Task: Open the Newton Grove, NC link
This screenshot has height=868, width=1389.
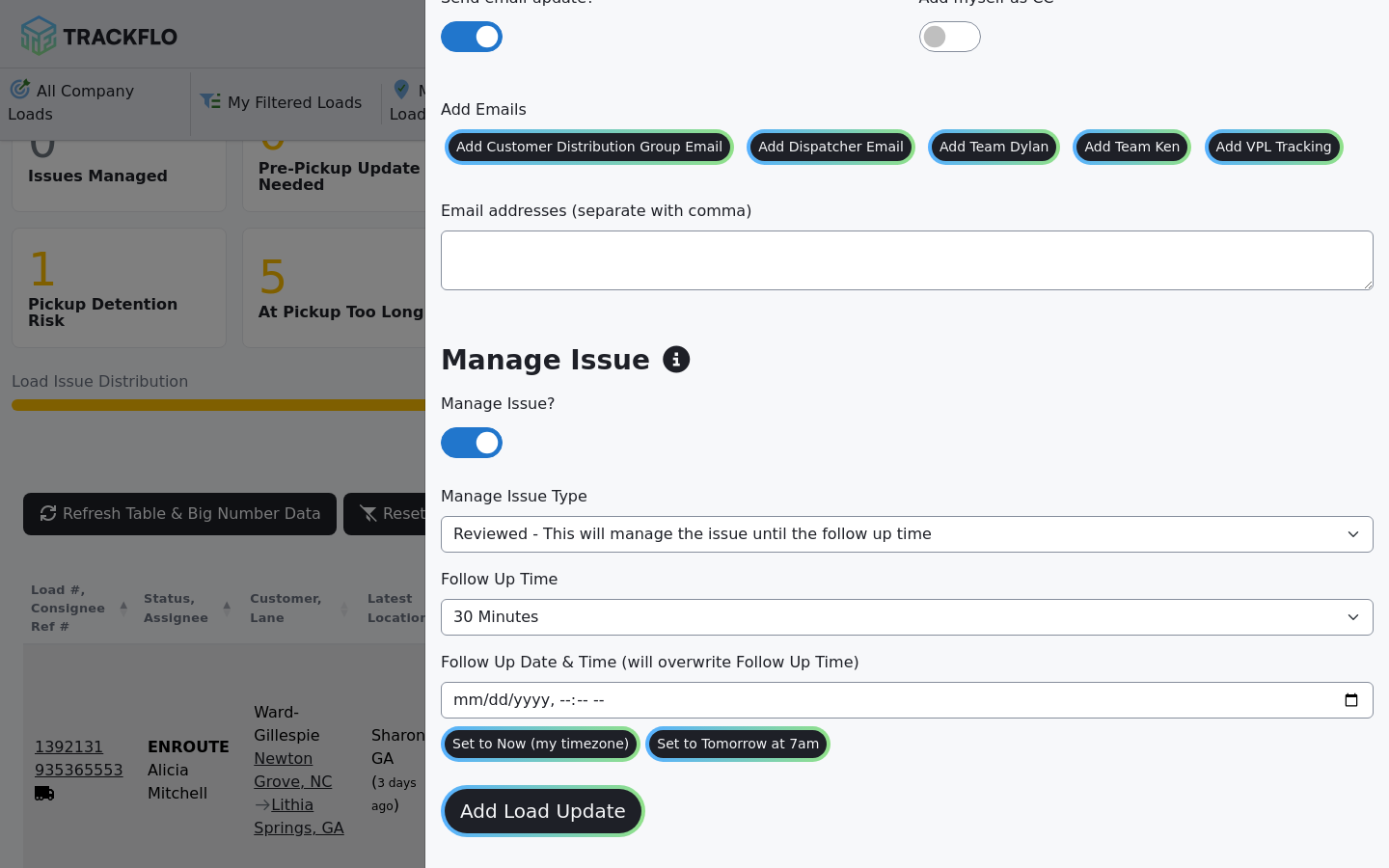Action: point(292,770)
